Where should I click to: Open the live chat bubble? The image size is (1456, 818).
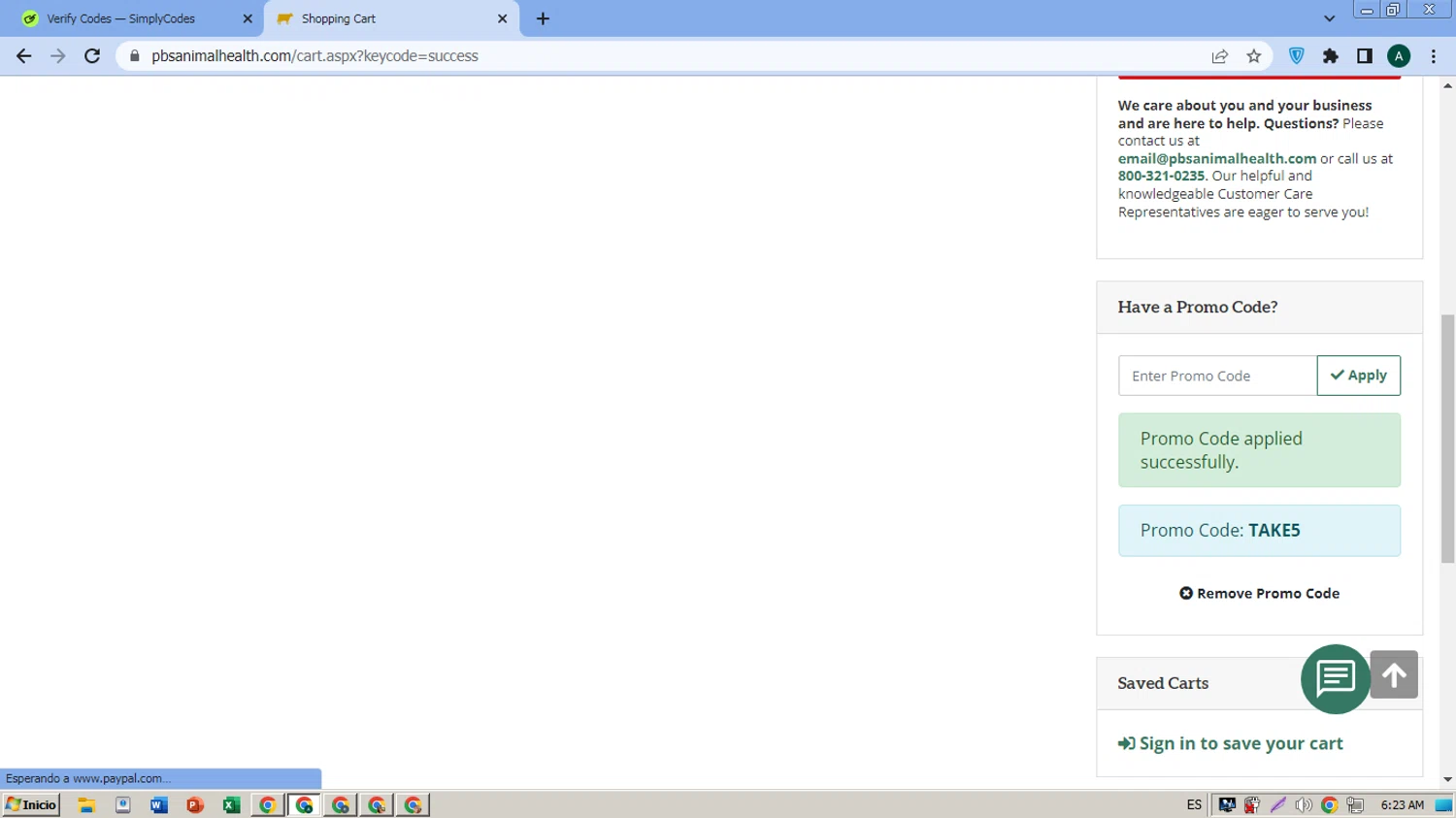pos(1336,678)
